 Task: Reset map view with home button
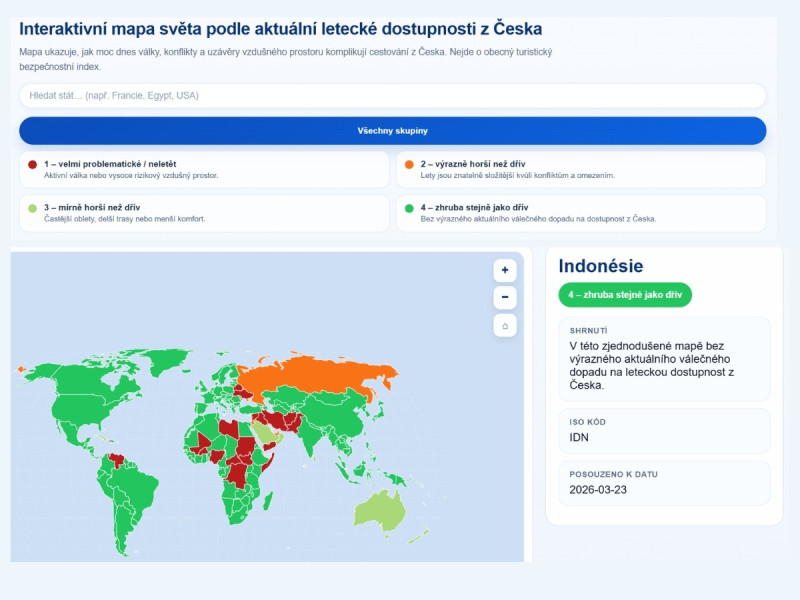(x=505, y=325)
